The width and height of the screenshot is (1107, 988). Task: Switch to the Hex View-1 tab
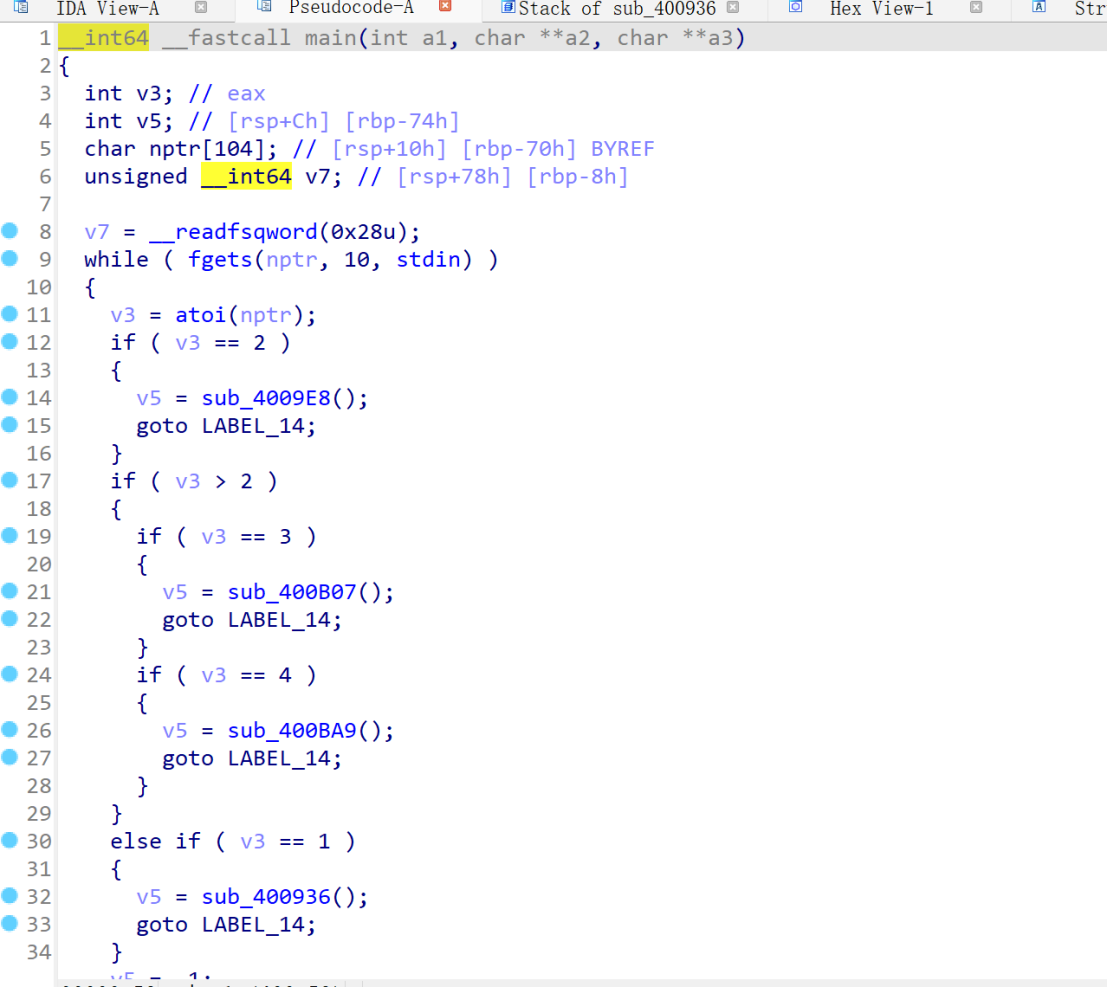881,8
